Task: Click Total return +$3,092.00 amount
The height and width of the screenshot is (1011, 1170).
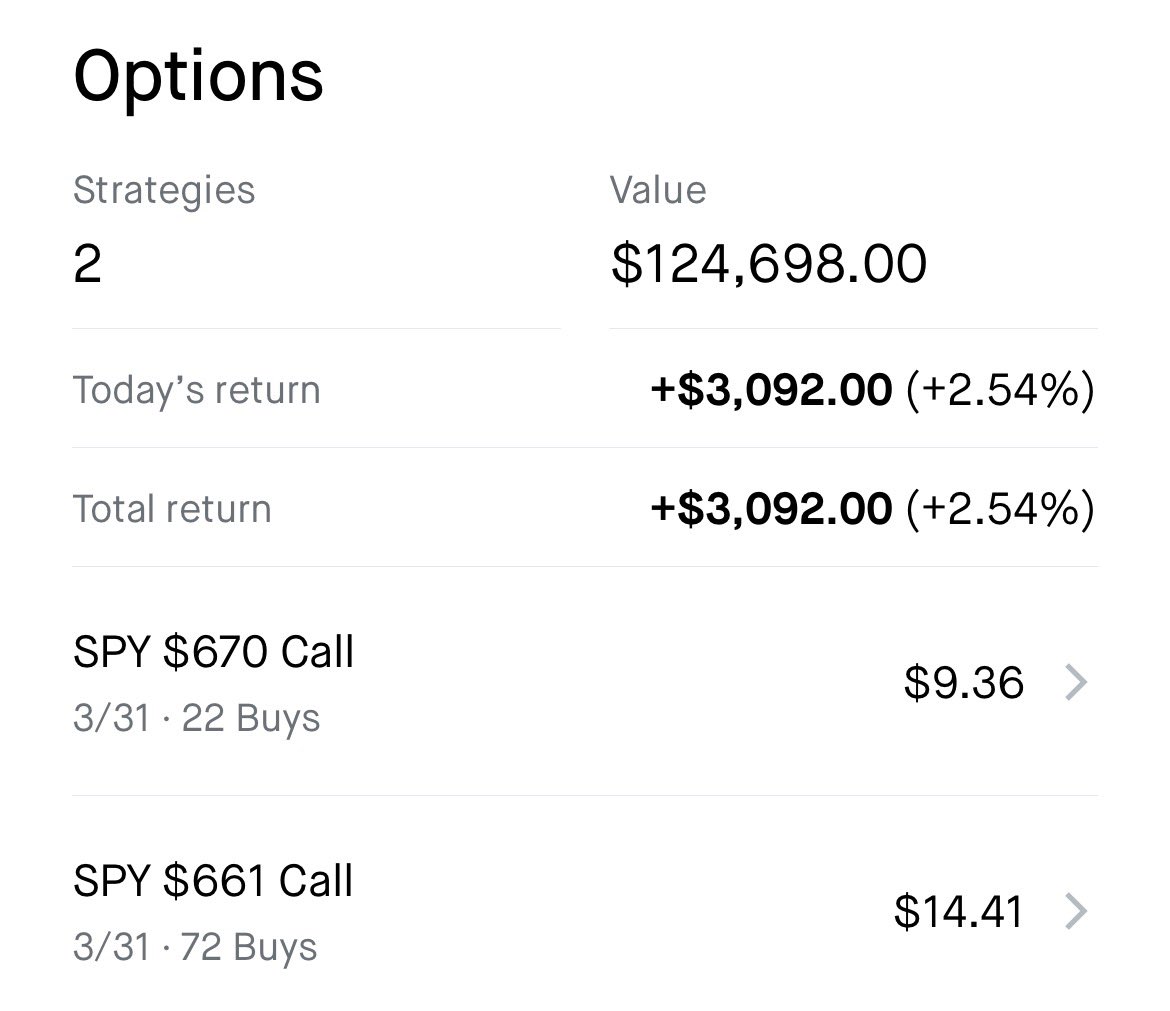Action: [771, 509]
